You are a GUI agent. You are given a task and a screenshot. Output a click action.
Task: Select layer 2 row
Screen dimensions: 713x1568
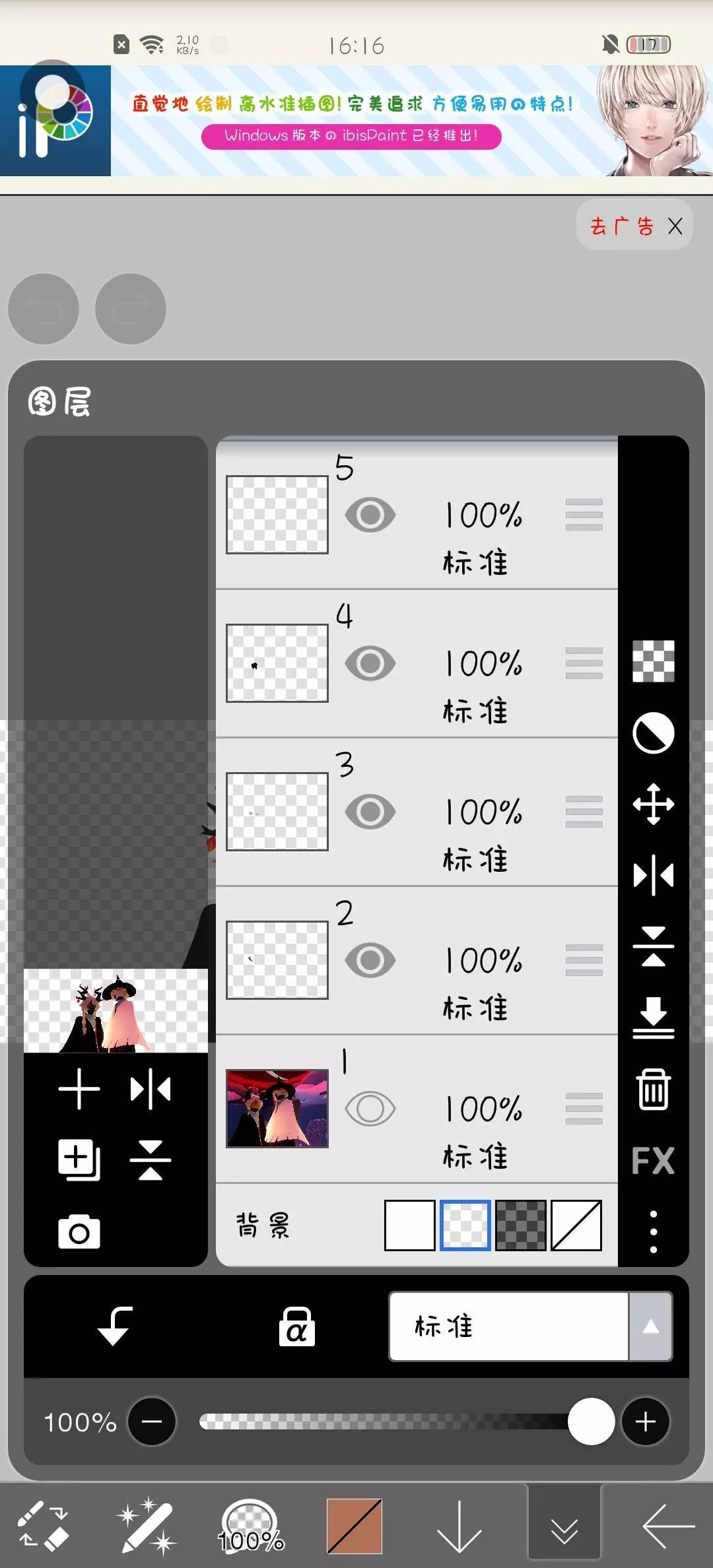pos(475,960)
